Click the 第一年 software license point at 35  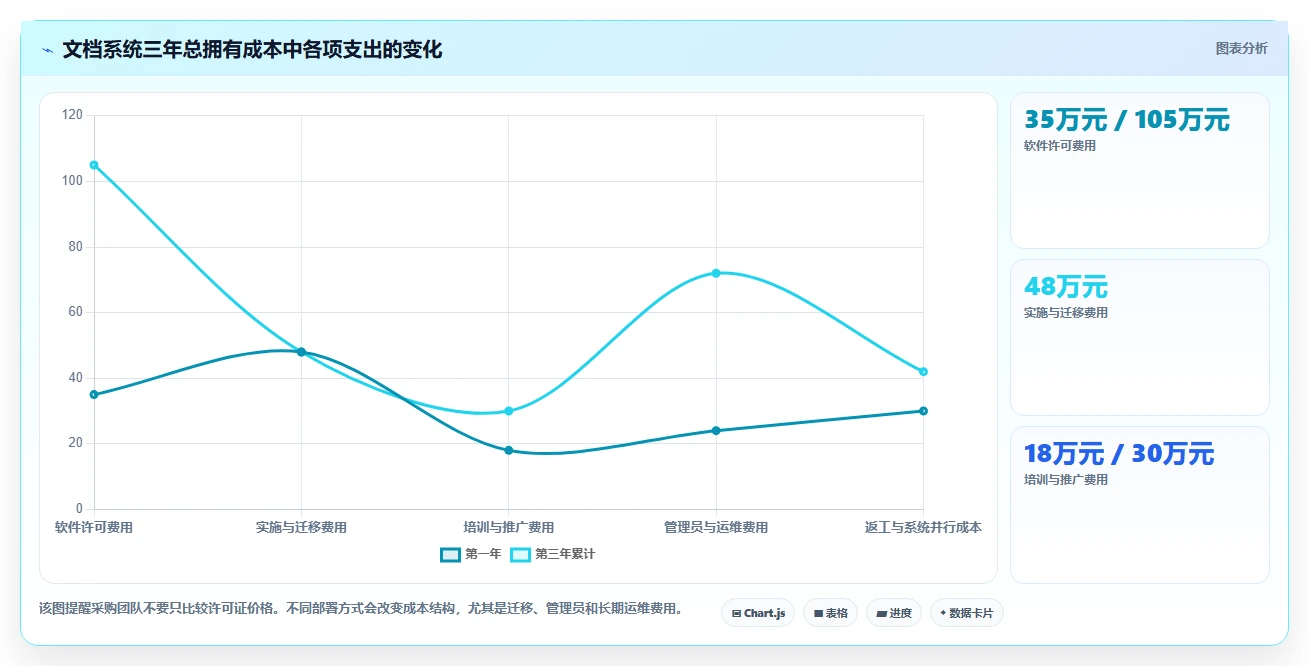coord(94,394)
